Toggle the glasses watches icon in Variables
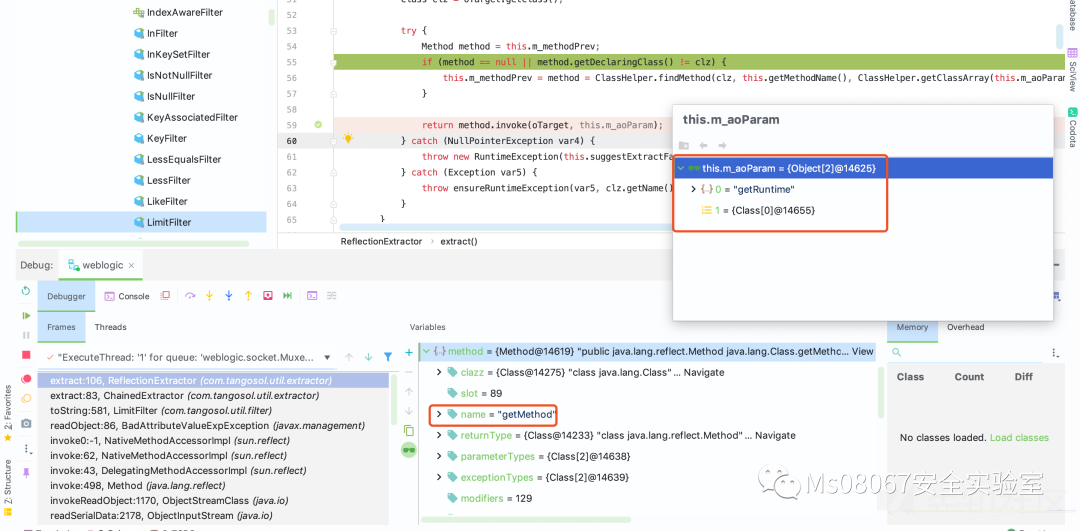This screenshot has height=531, width=1080. click(408, 450)
